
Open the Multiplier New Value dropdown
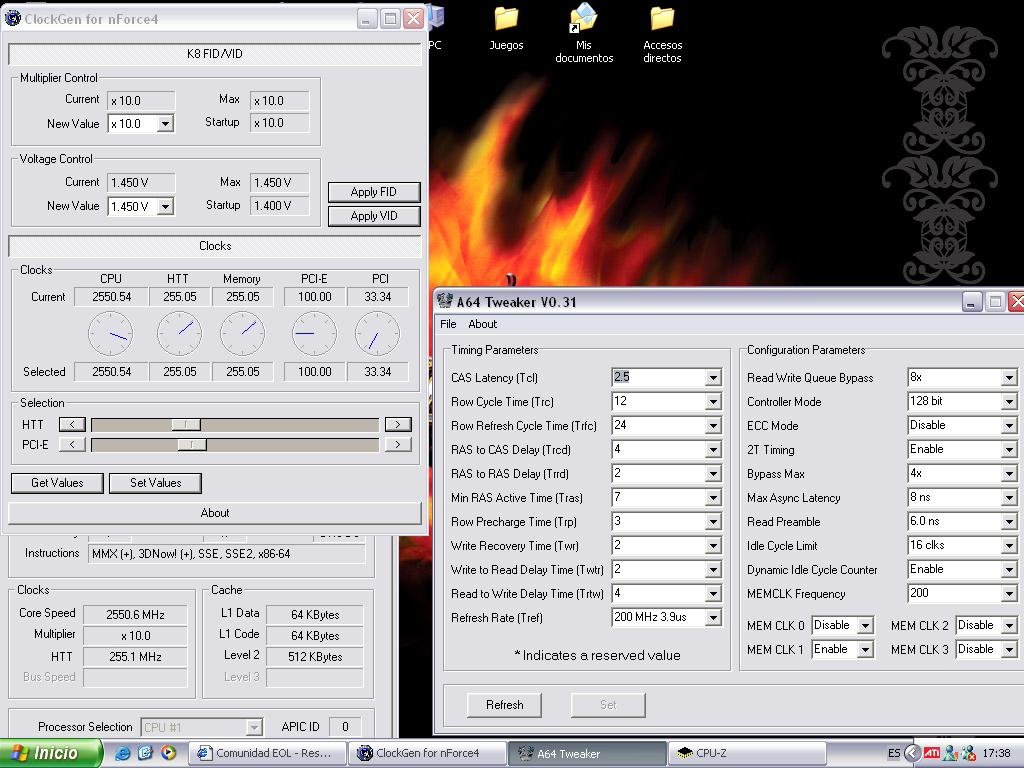click(x=165, y=123)
